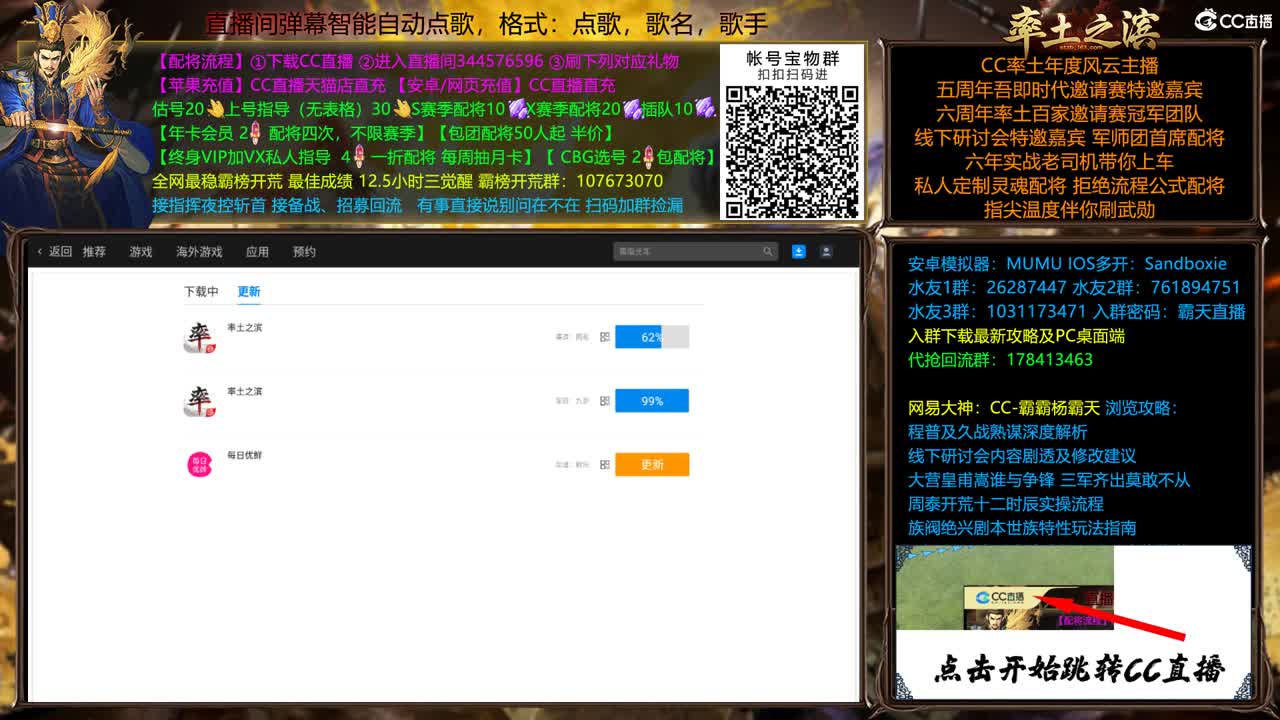Click the magnifier search icon
Screen dimensions: 1280x720
768,252
